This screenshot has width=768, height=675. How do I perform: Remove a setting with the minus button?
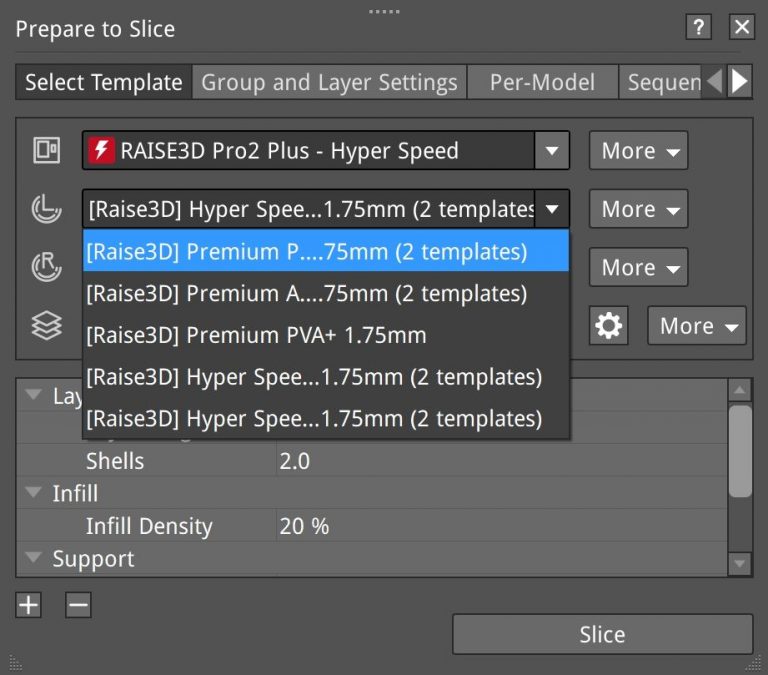point(78,605)
